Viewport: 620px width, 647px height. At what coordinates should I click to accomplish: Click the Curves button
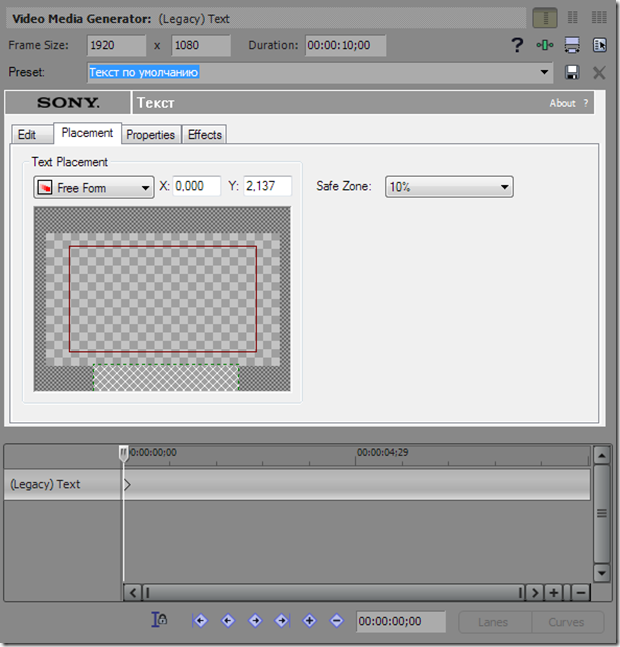pyautogui.click(x=567, y=622)
